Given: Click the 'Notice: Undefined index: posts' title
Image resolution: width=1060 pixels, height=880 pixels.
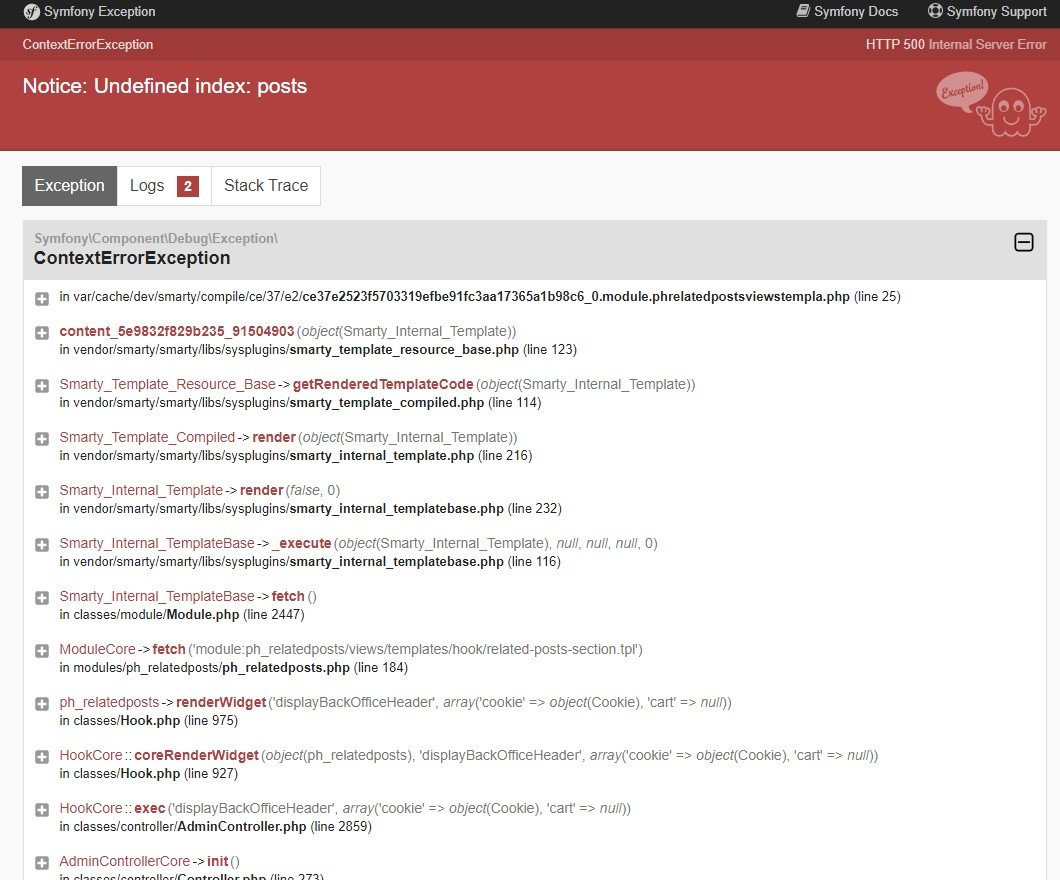Looking at the screenshot, I should [x=164, y=86].
